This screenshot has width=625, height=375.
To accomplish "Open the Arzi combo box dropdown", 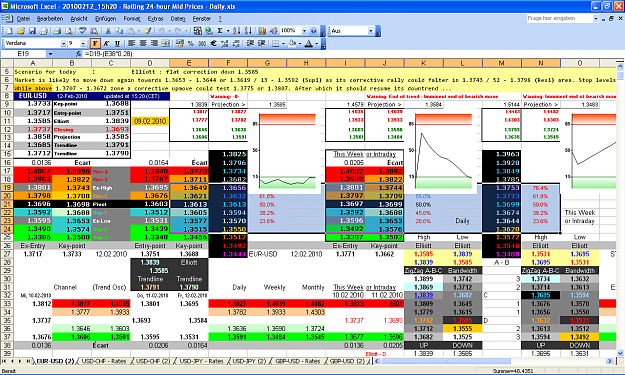I will (370, 31).
